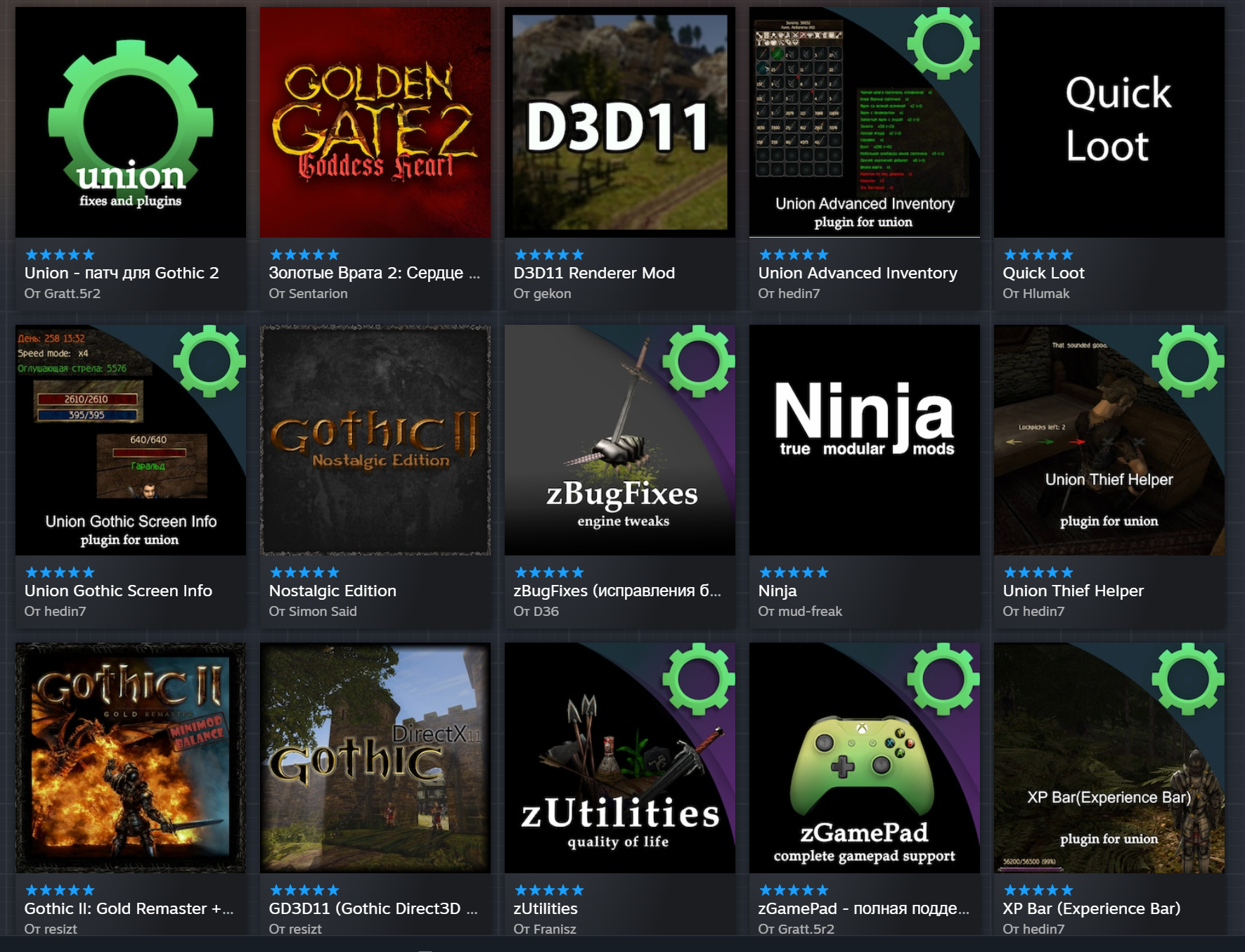The width and height of the screenshot is (1245, 952).
Task: Open the zBugFixes engine tweaks preview image
Action: (620, 440)
